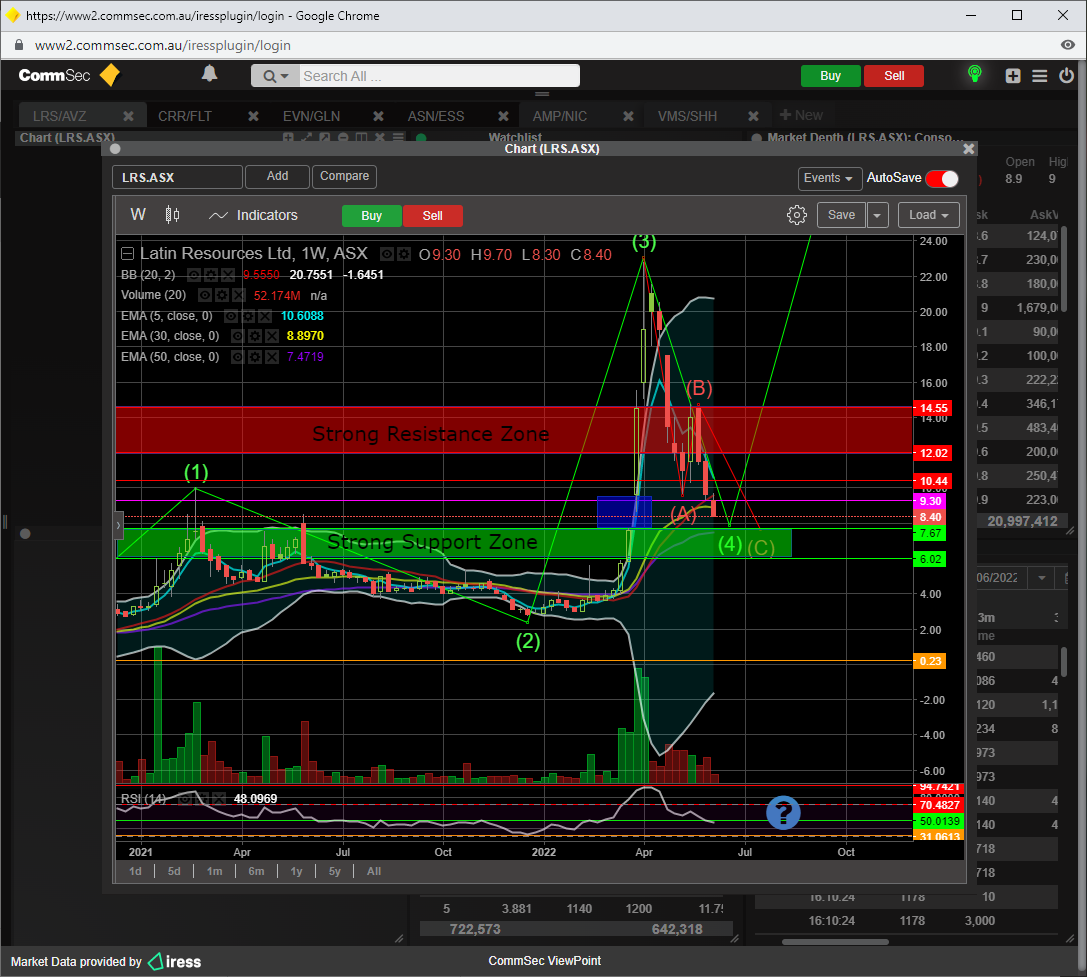1087x977 pixels.
Task: Toggle the AutoSave switch
Action: click(x=941, y=178)
